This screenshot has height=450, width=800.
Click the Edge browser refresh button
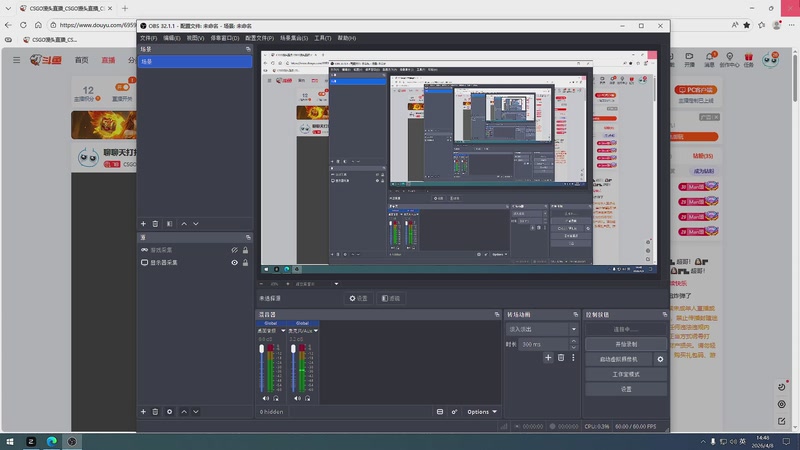pyautogui.click(x=23, y=24)
